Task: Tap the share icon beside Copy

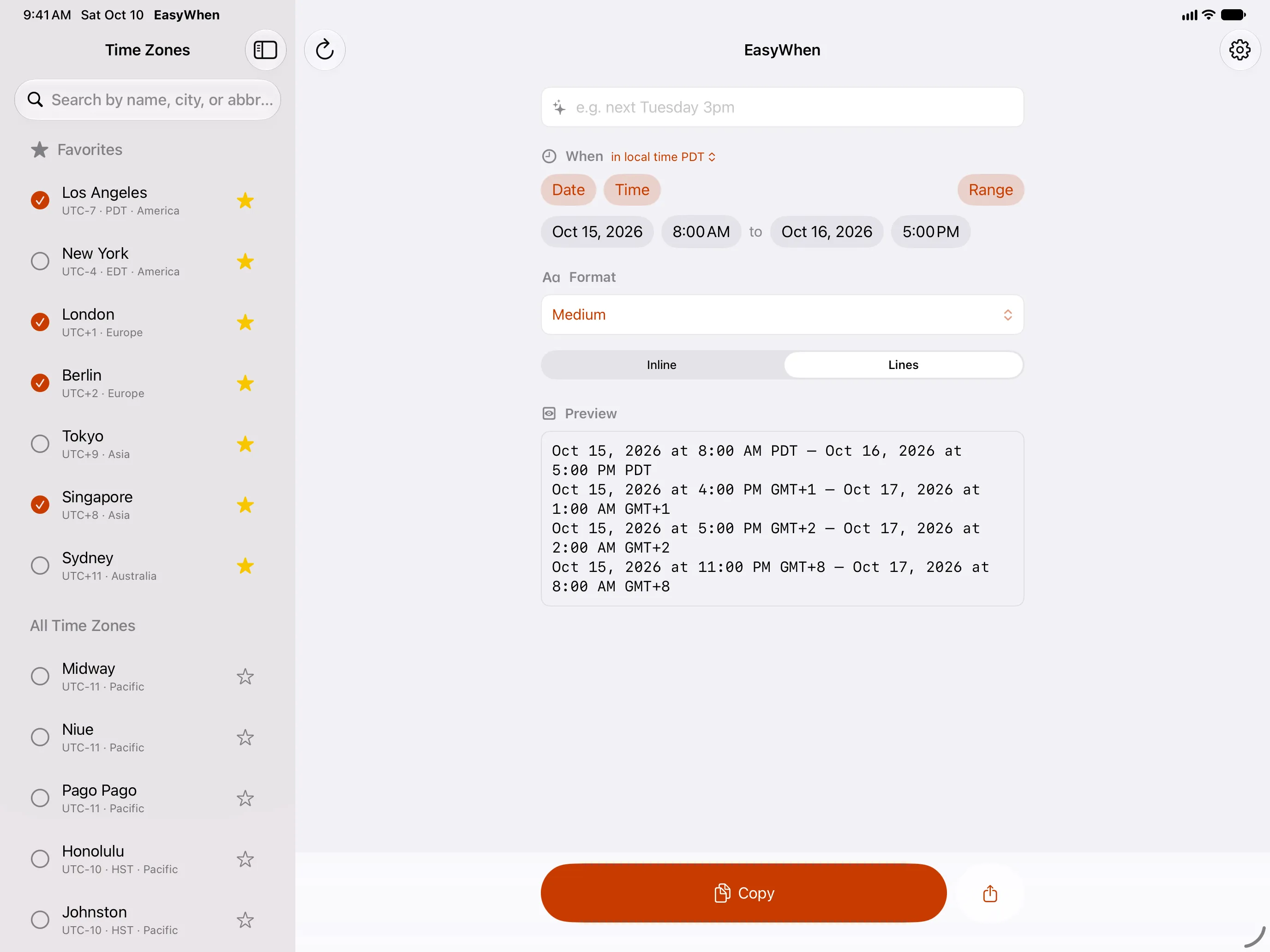Action: click(990, 893)
